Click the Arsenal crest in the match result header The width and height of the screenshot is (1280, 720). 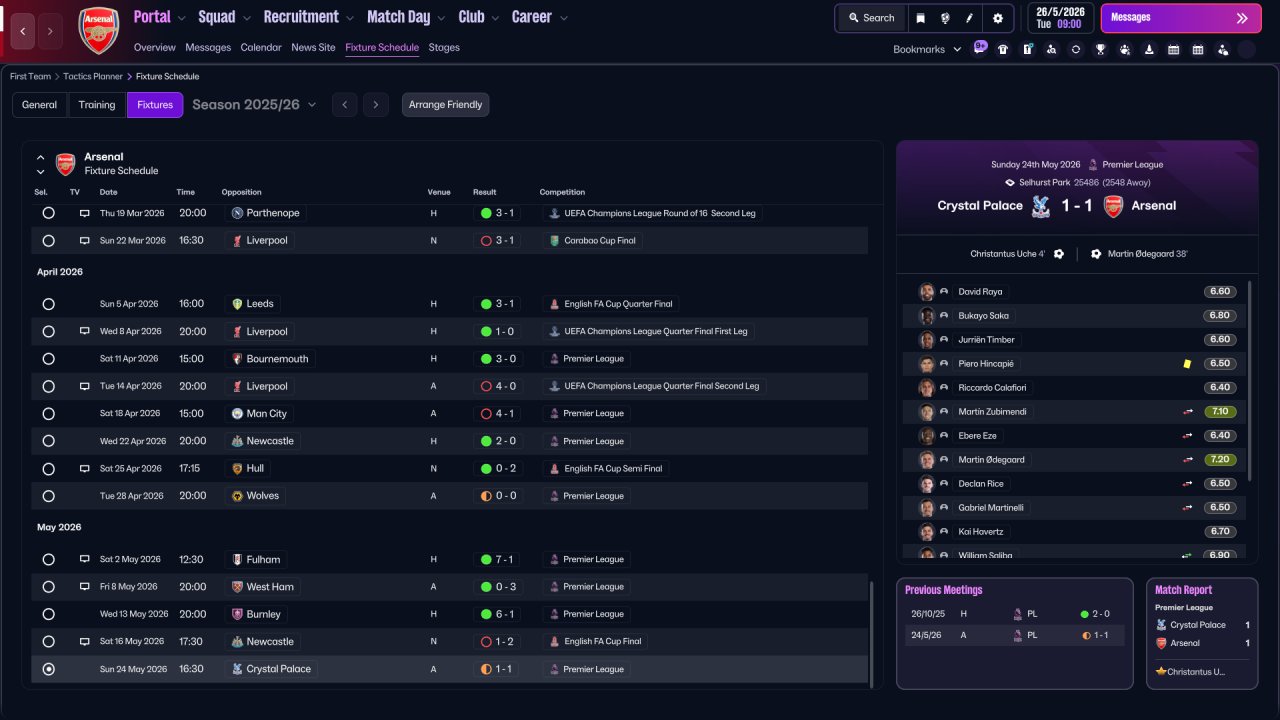[1113, 206]
